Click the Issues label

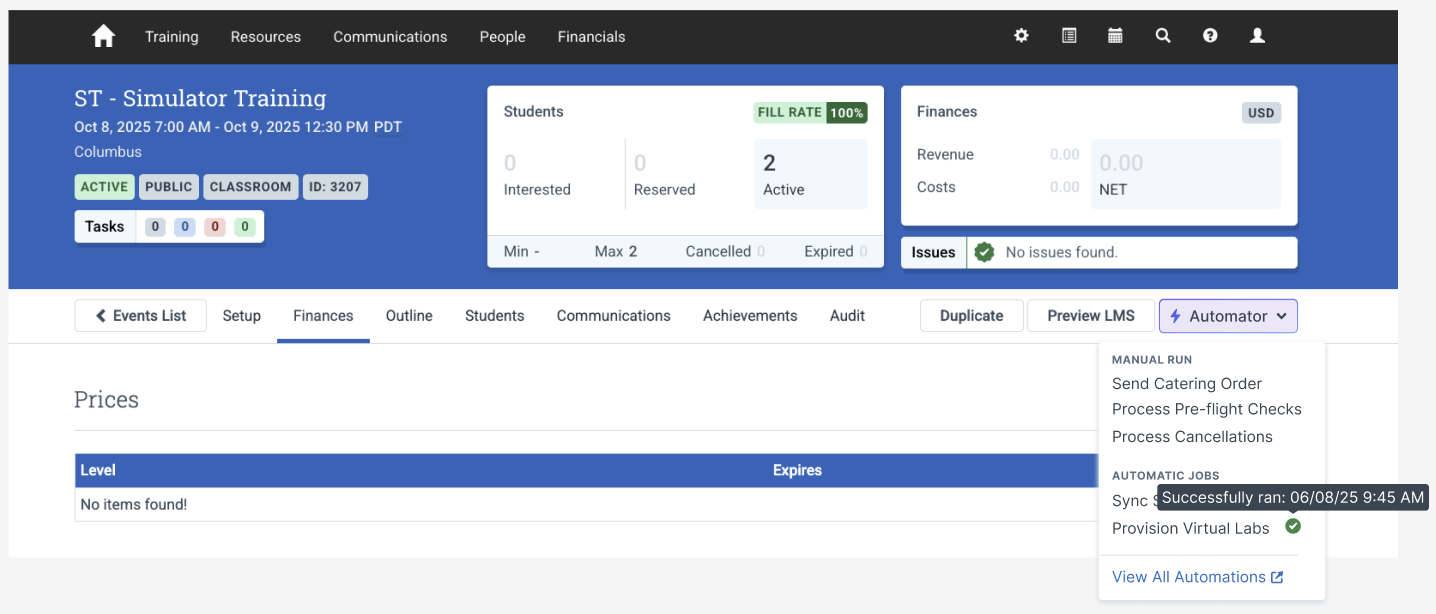click(933, 253)
